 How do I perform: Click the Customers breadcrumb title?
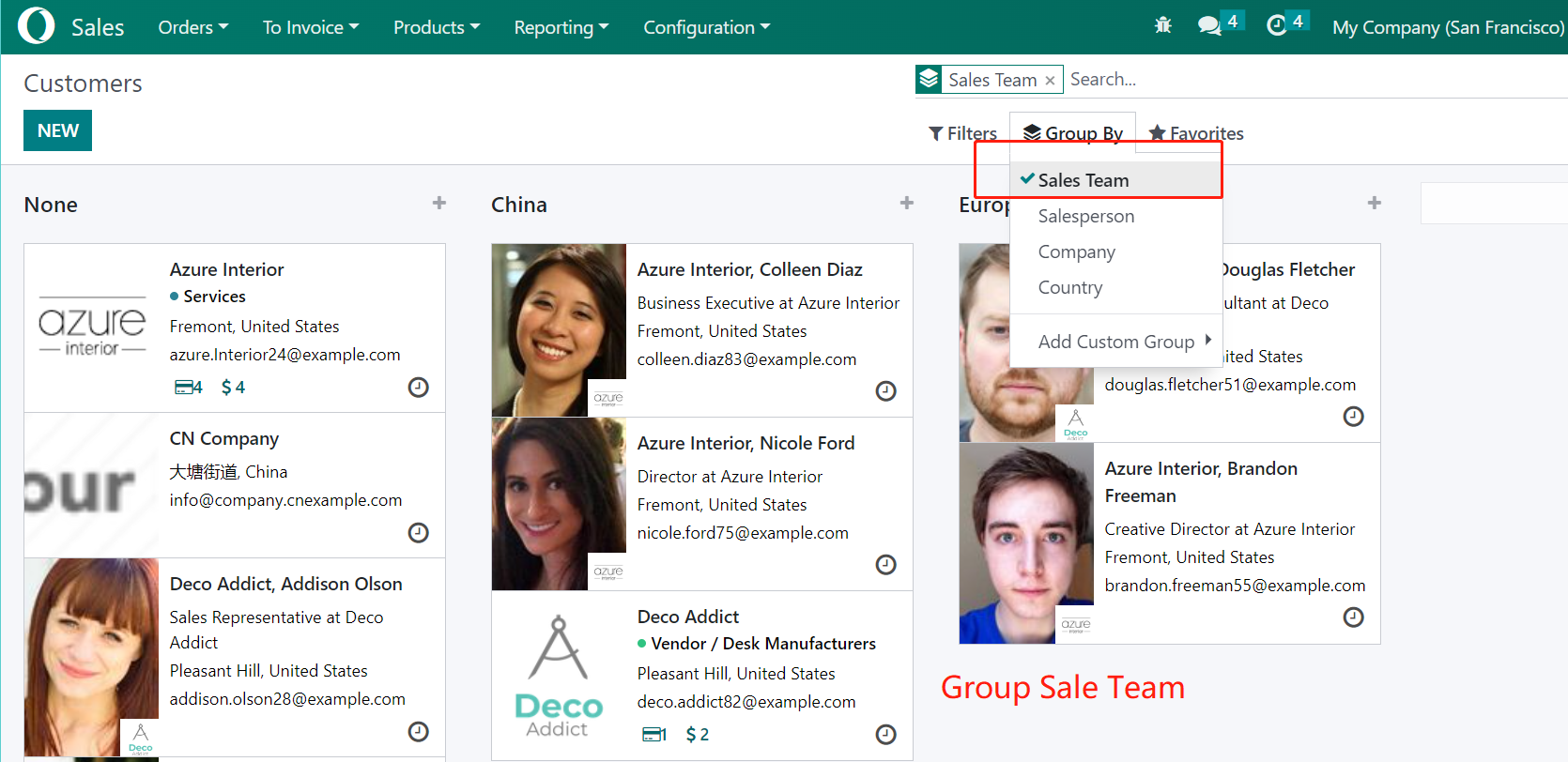[83, 84]
